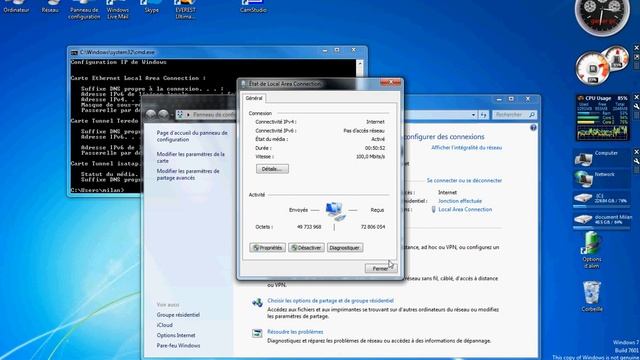Click Afficher l'intégralité du réseau link

[x=467, y=148]
